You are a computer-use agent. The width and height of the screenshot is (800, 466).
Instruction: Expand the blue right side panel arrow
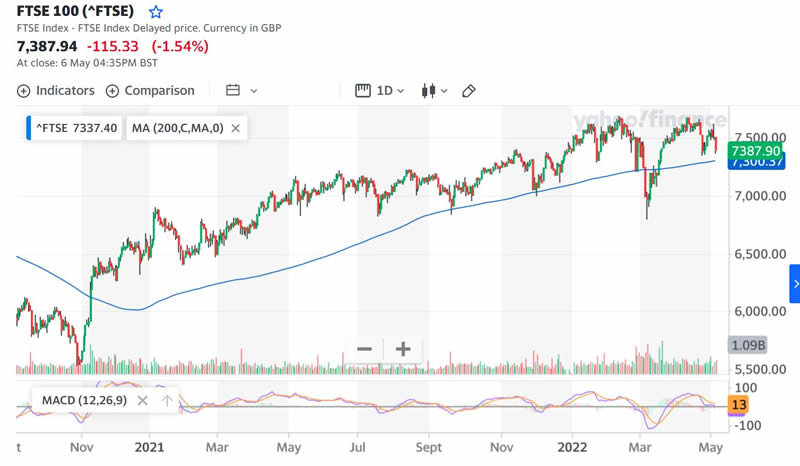(795, 284)
